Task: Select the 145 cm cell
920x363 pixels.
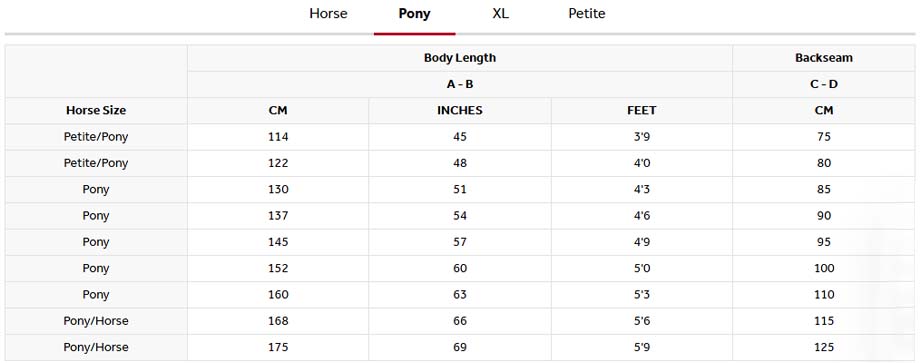Action: 278,242
